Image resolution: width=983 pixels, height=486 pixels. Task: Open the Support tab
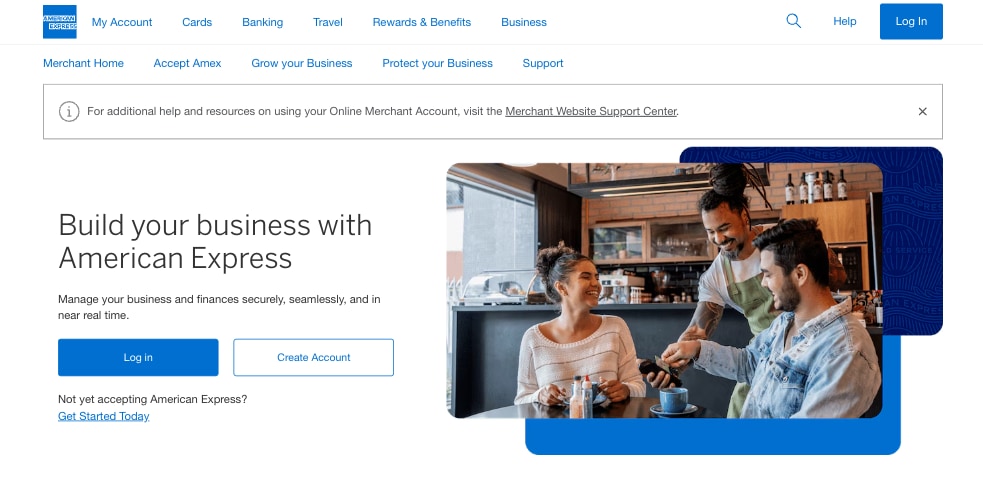(x=543, y=63)
